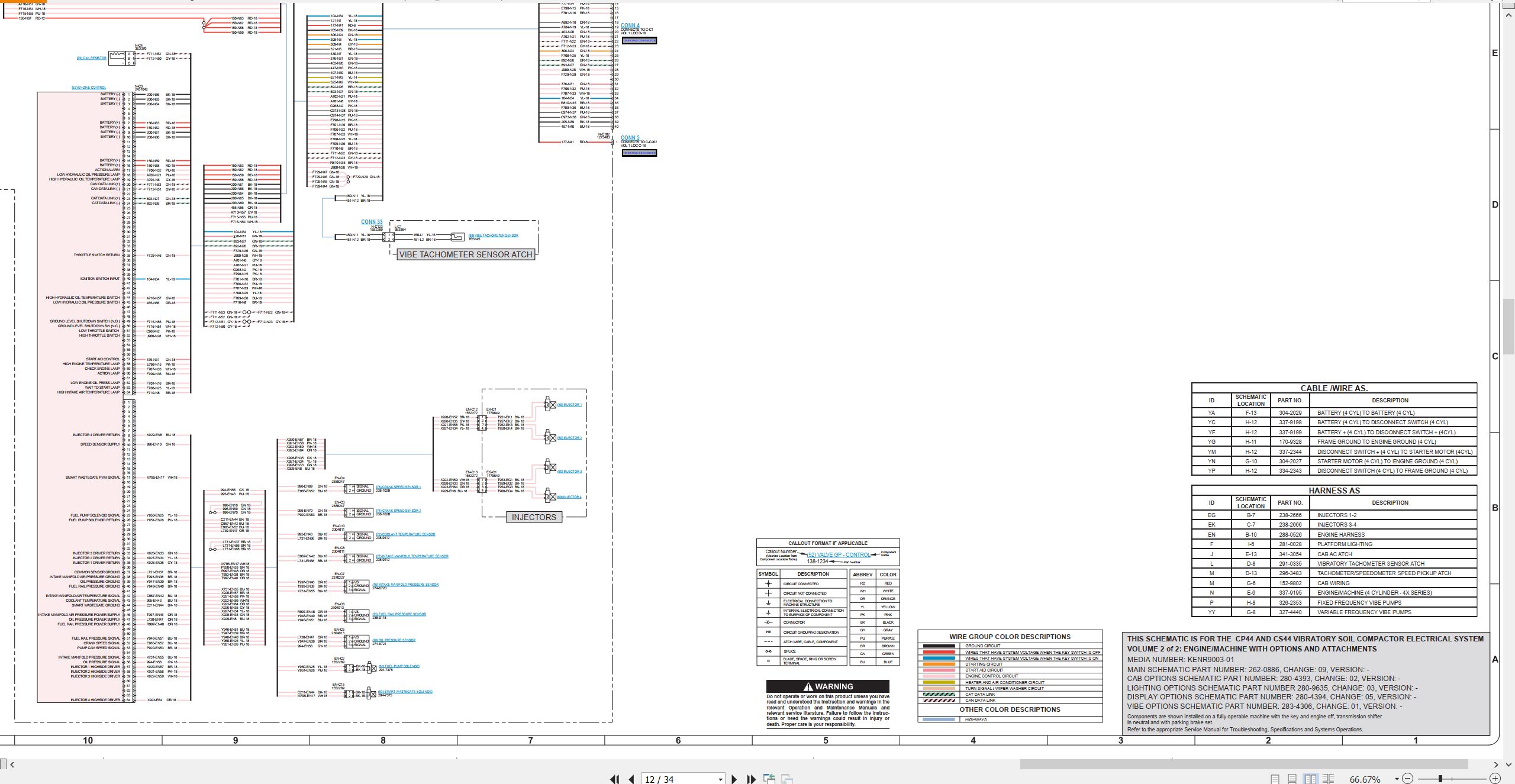Image resolution: width=1515 pixels, height=784 pixels.
Task: Go to the first page
Action: tap(615, 779)
